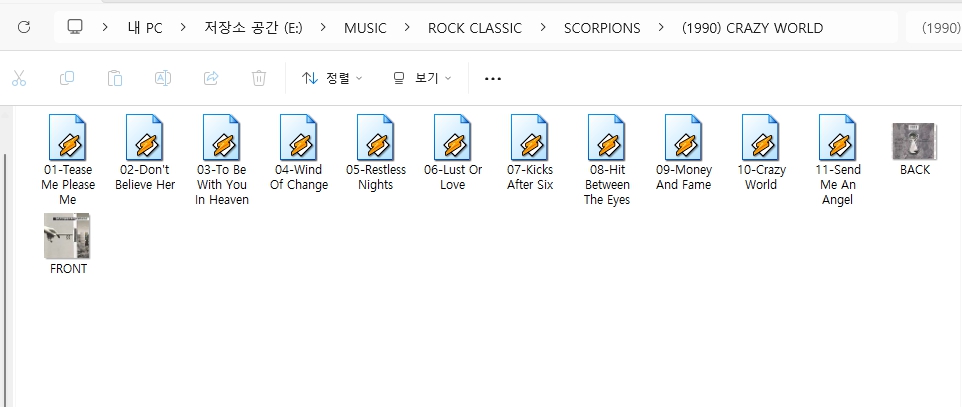Go to 내 PC in breadcrumb
The width and height of the screenshot is (962, 407).
(145, 28)
